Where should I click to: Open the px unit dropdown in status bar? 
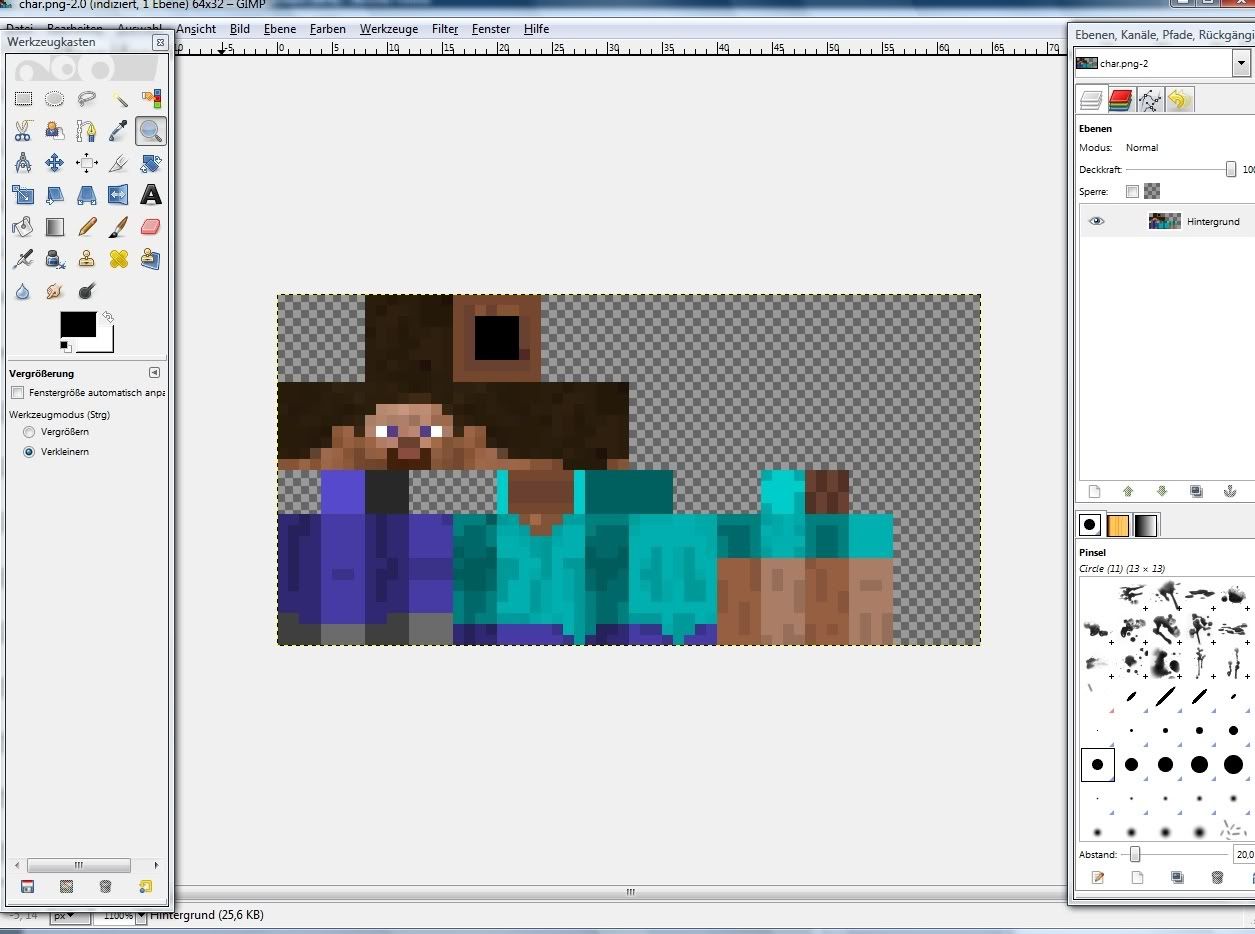tap(70, 915)
